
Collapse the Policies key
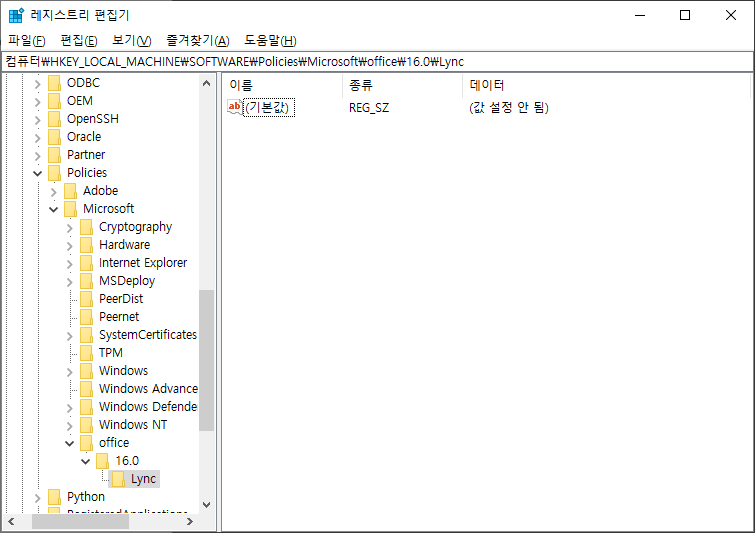click(38, 173)
